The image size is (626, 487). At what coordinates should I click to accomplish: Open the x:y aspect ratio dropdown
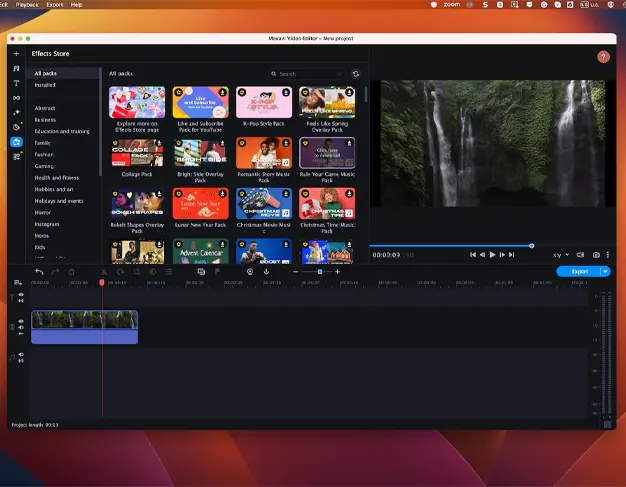(x=561, y=255)
